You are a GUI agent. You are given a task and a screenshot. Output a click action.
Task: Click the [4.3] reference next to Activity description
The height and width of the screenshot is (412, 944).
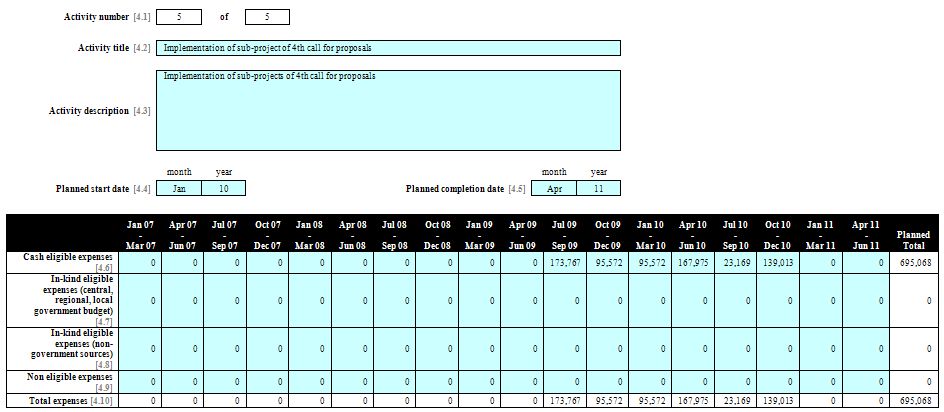[x=141, y=110]
